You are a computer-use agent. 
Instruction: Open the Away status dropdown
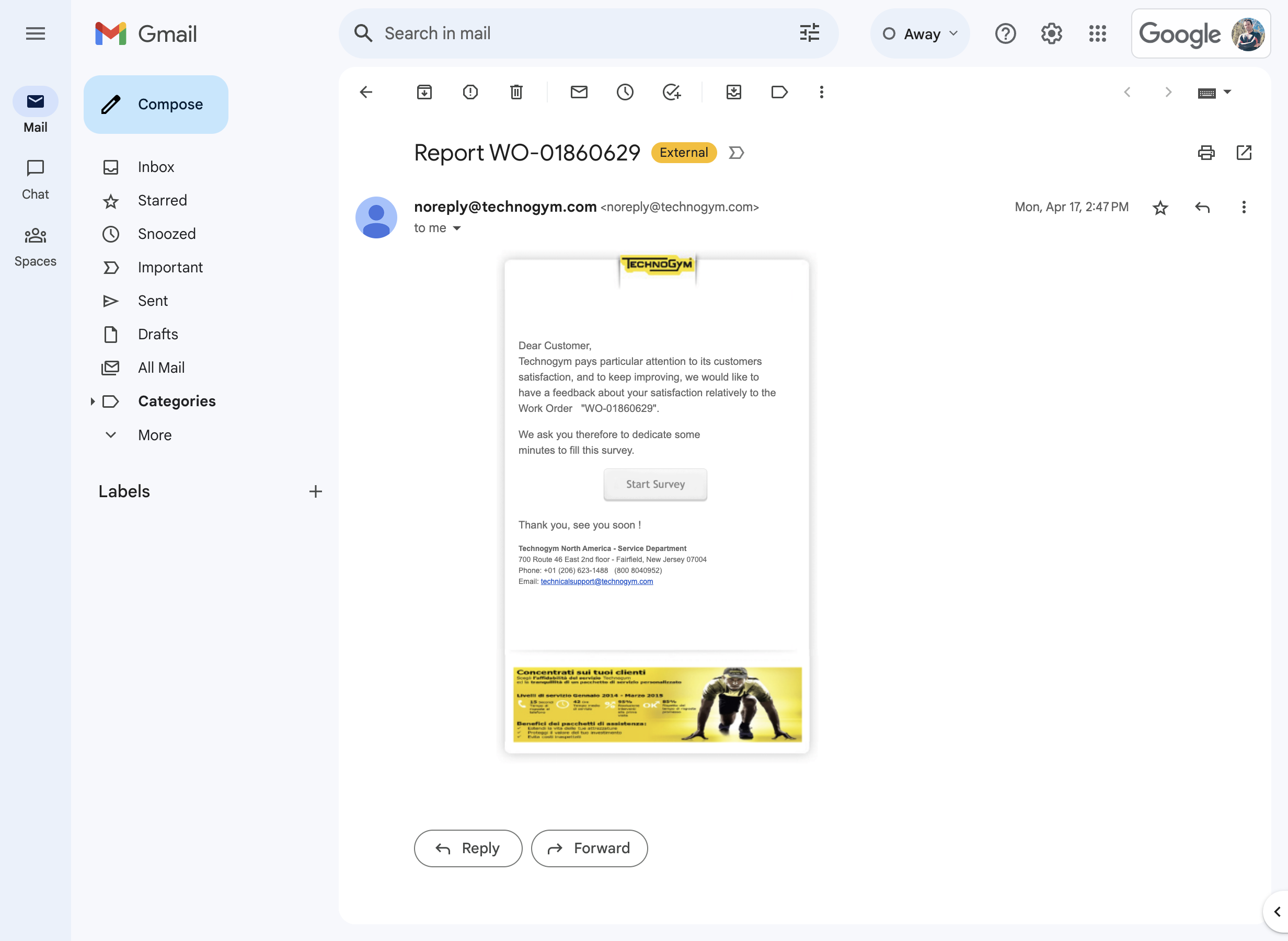tap(920, 33)
